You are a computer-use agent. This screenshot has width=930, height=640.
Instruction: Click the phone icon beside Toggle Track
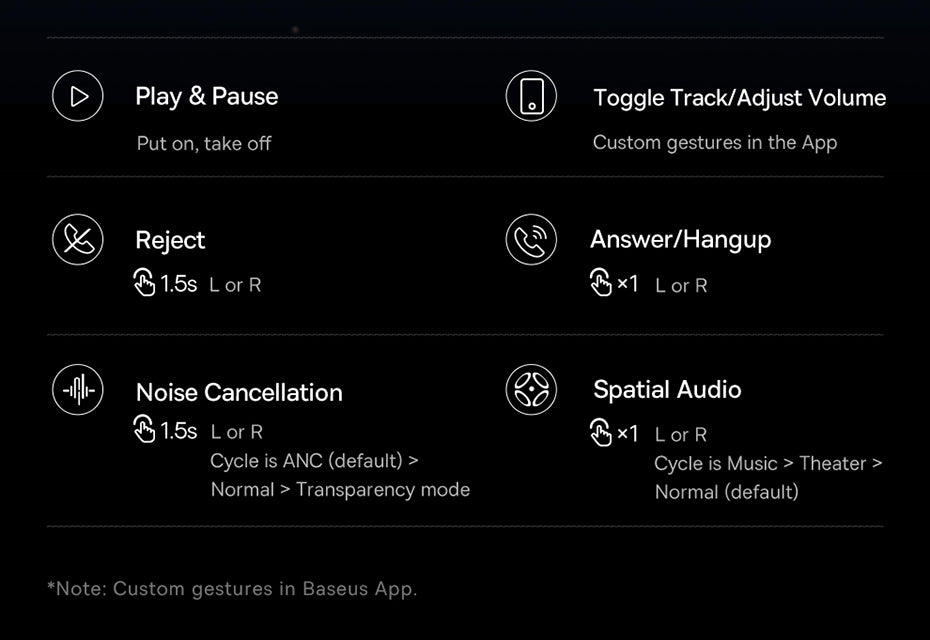tap(531, 97)
